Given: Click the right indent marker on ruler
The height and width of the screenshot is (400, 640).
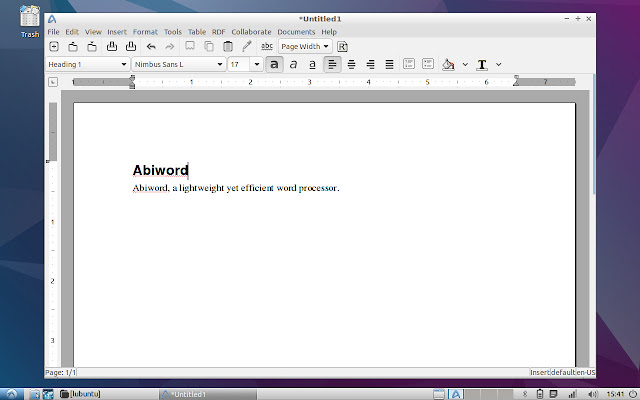Looking at the screenshot, I should pyautogui.click(x=516, y=80).
